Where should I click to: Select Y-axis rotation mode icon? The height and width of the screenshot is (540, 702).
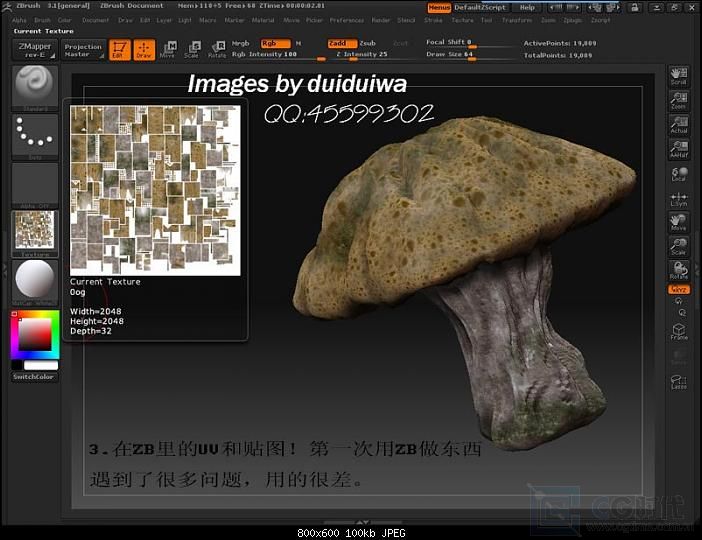(x=679, y=301)
